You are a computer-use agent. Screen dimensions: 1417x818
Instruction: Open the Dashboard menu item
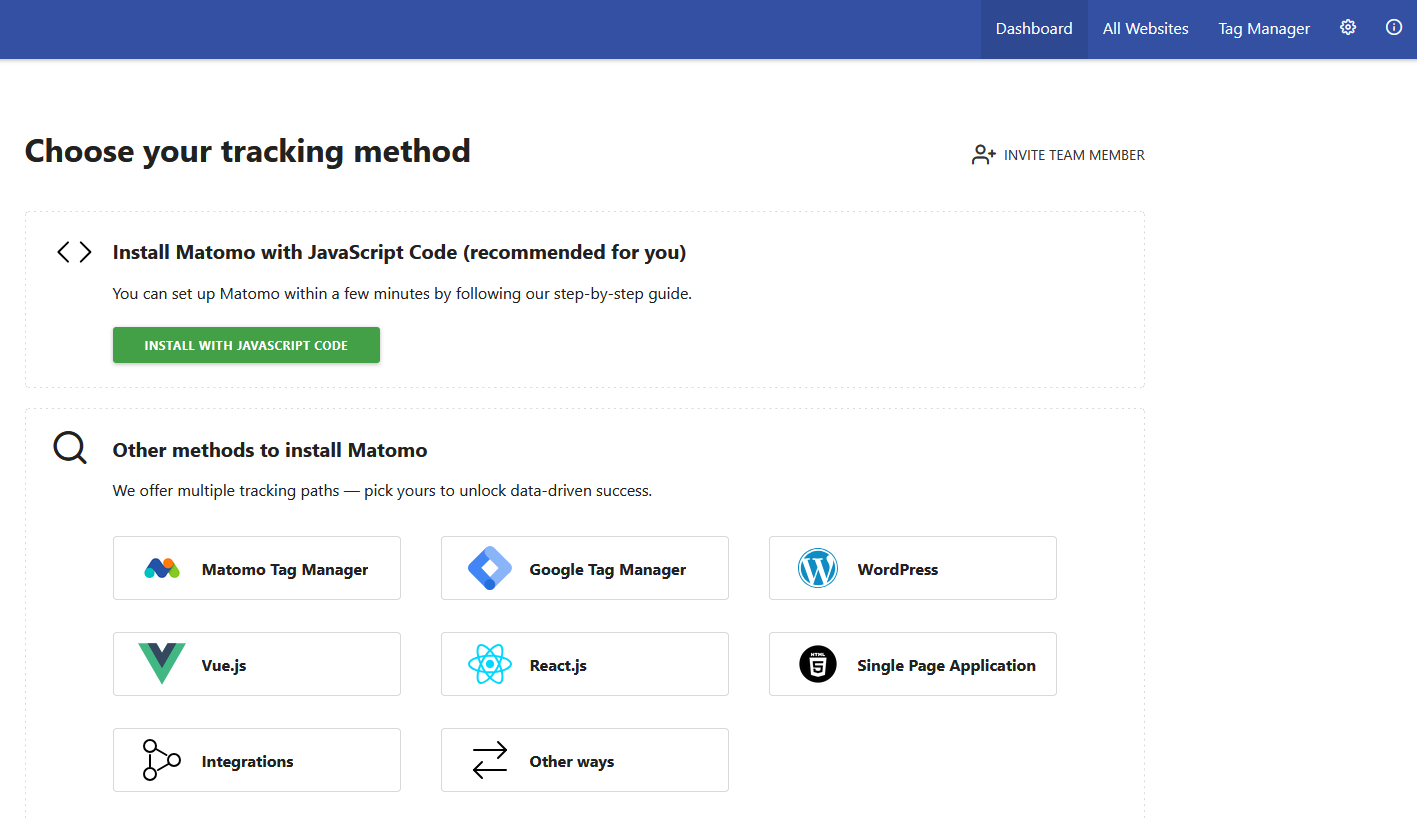coord(1034,29)
